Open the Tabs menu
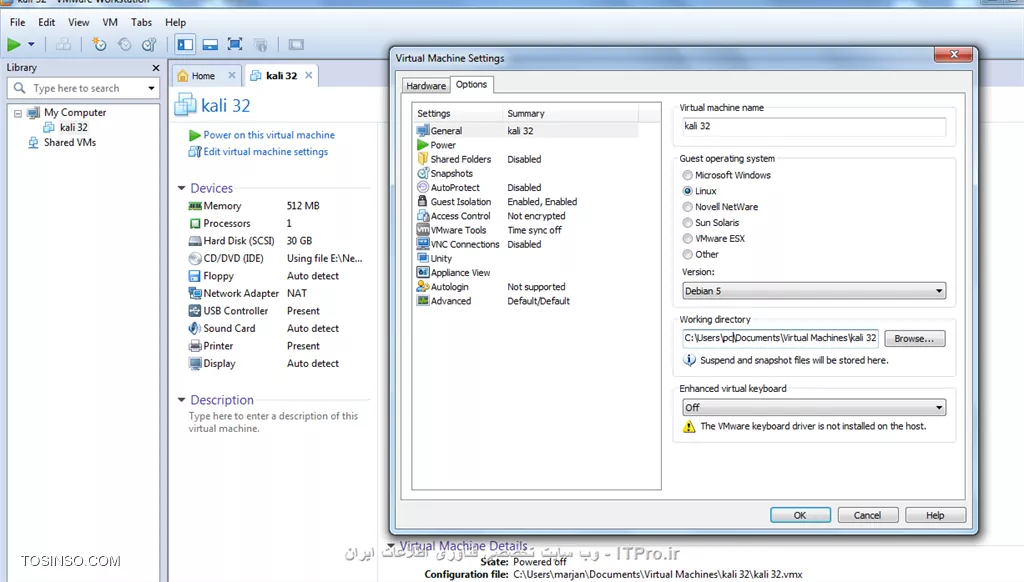1024x582 pixels. point(141,22)
